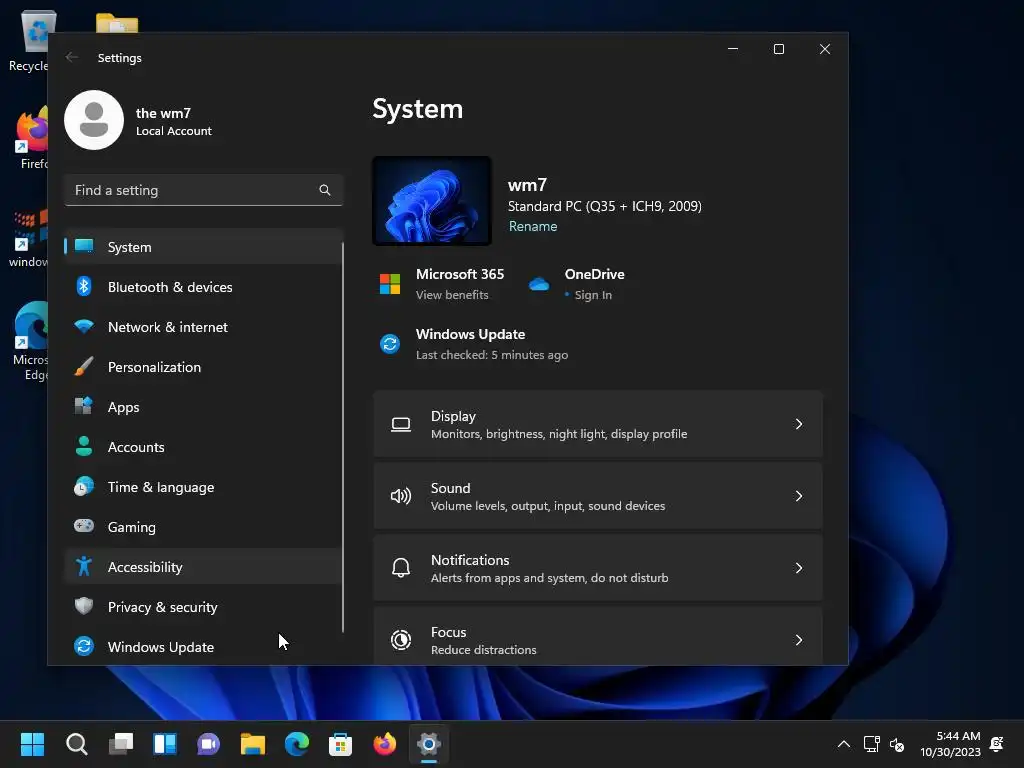The image size is (1024, 768).
Task: Click the user profile avatar
Action: (94, 120)
